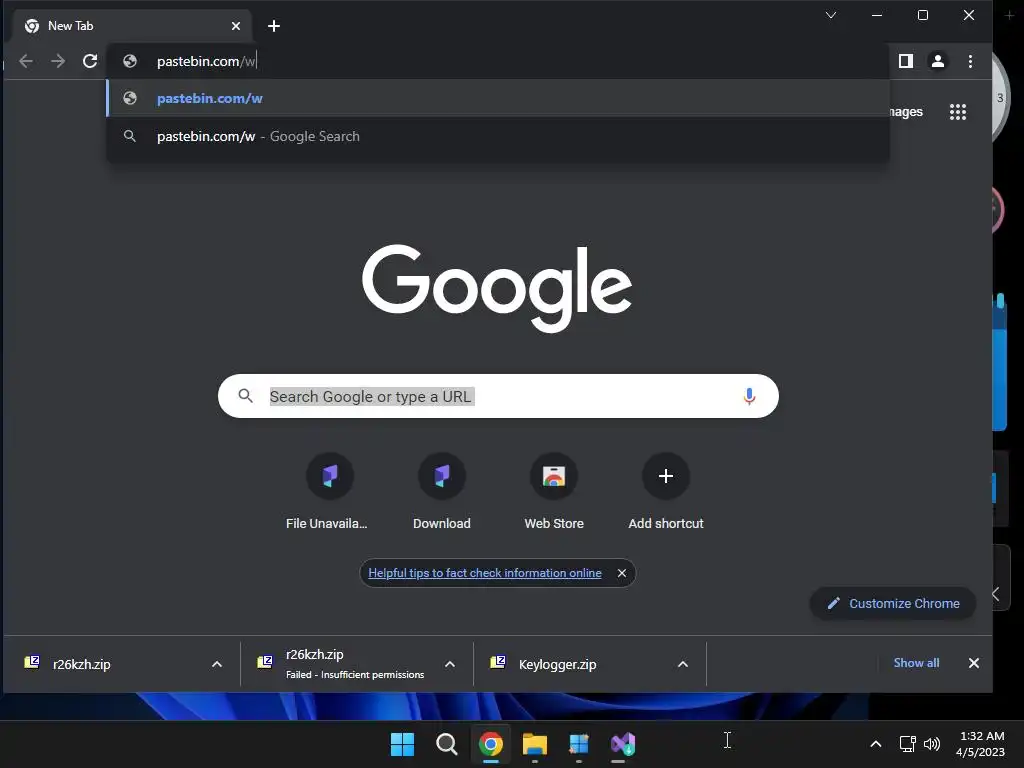Click the volume icon in system tray
Viewport: 1024px width, 768px height.
coord(932,744)
